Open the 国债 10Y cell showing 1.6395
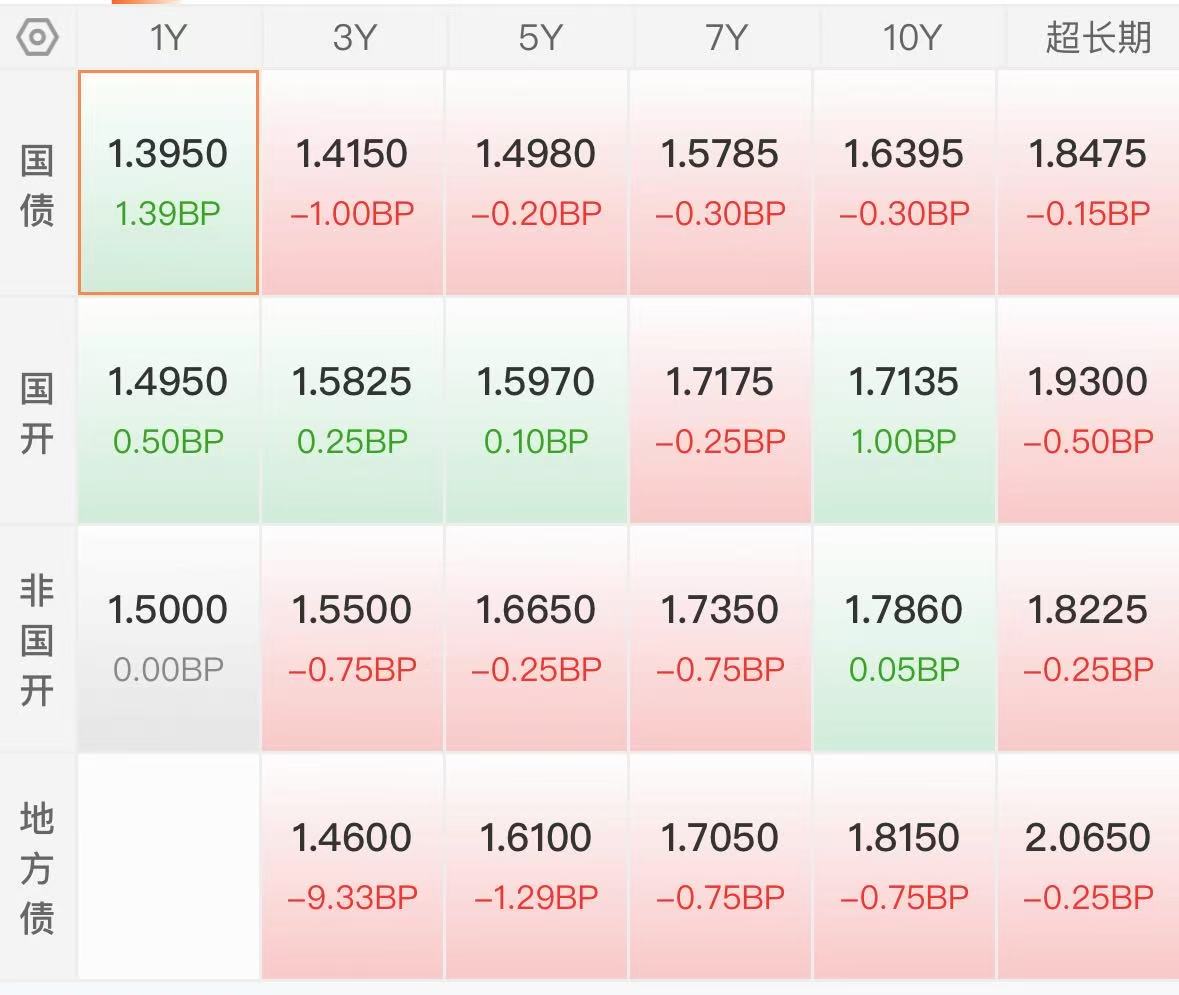 coord(904,183)
